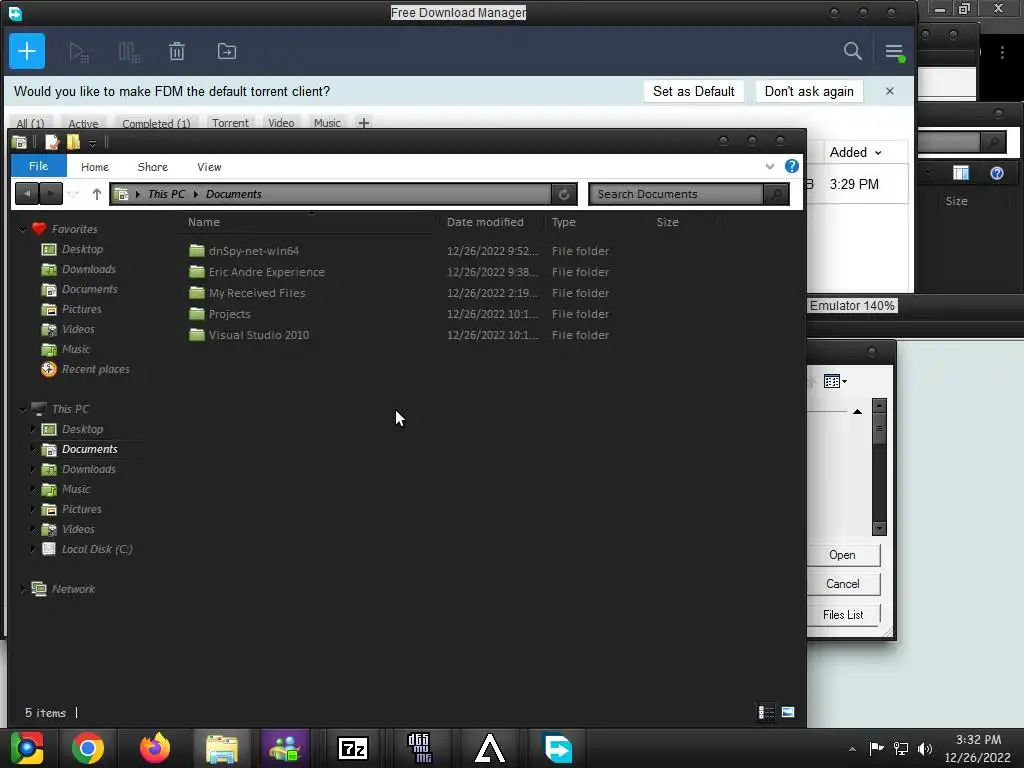Viewport: 1024px width, 768px height.
Task: Click the move-to-folder icon in FDM toolbar
Action: (227, 52)
